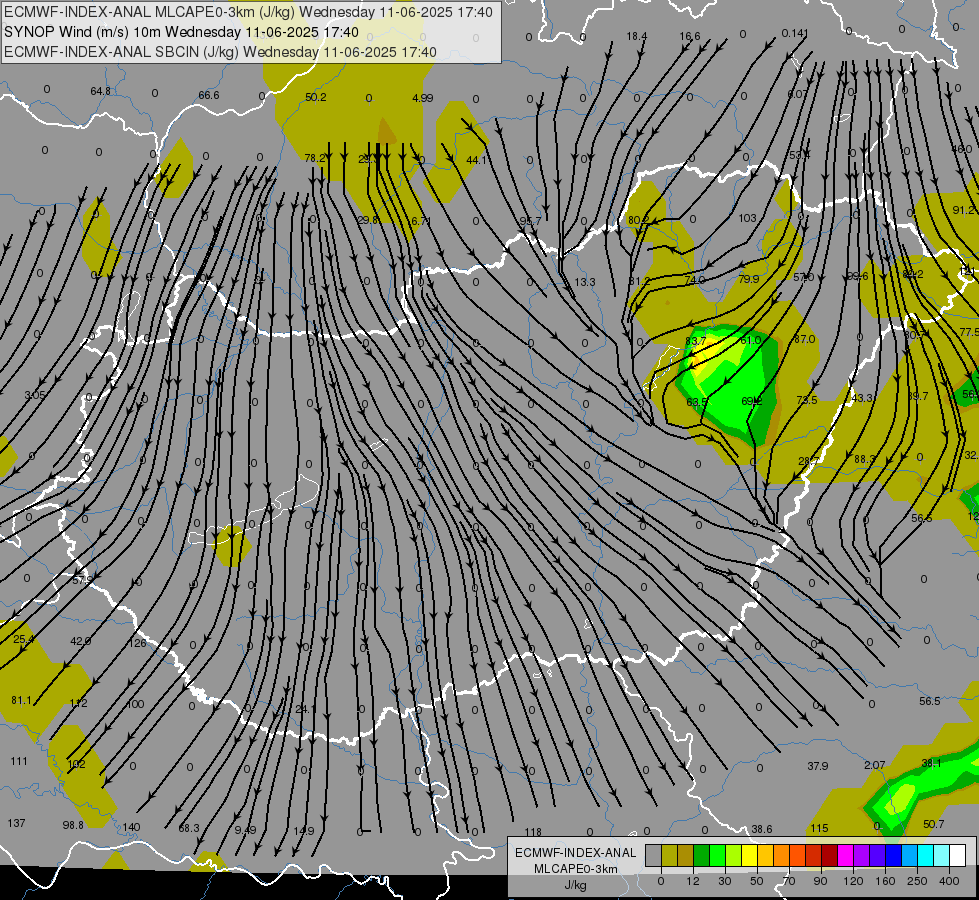Select the dark red legend swatch
Image resolution: width=979 pixels, height=900 pixels.
pos(829,856)
